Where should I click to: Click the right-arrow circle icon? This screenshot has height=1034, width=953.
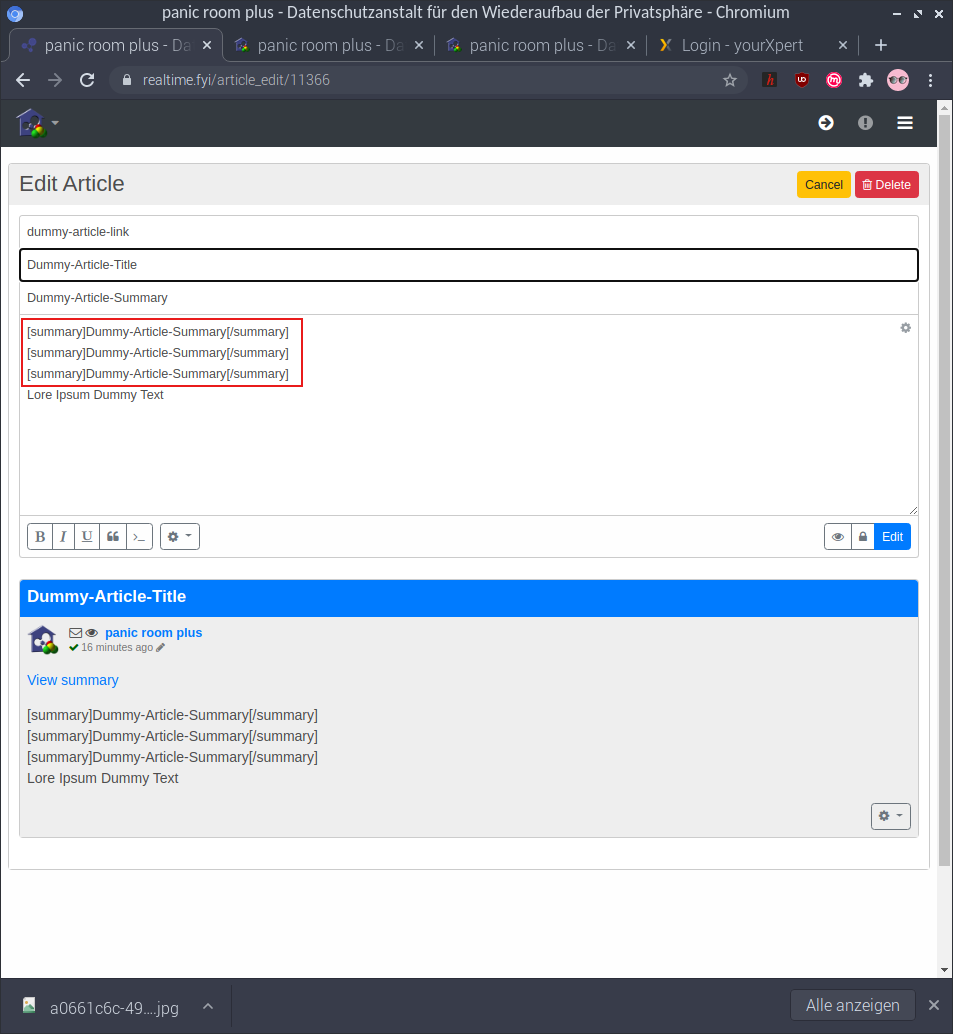pos(826,123)
